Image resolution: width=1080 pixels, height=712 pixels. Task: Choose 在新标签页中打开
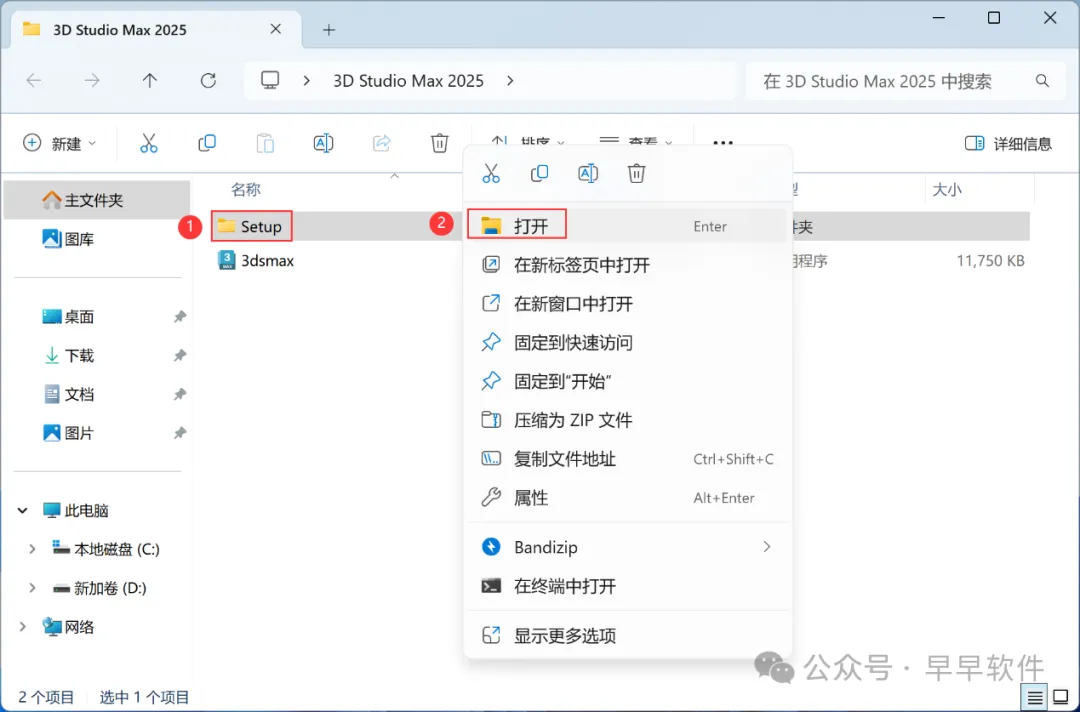coord(625,264)
